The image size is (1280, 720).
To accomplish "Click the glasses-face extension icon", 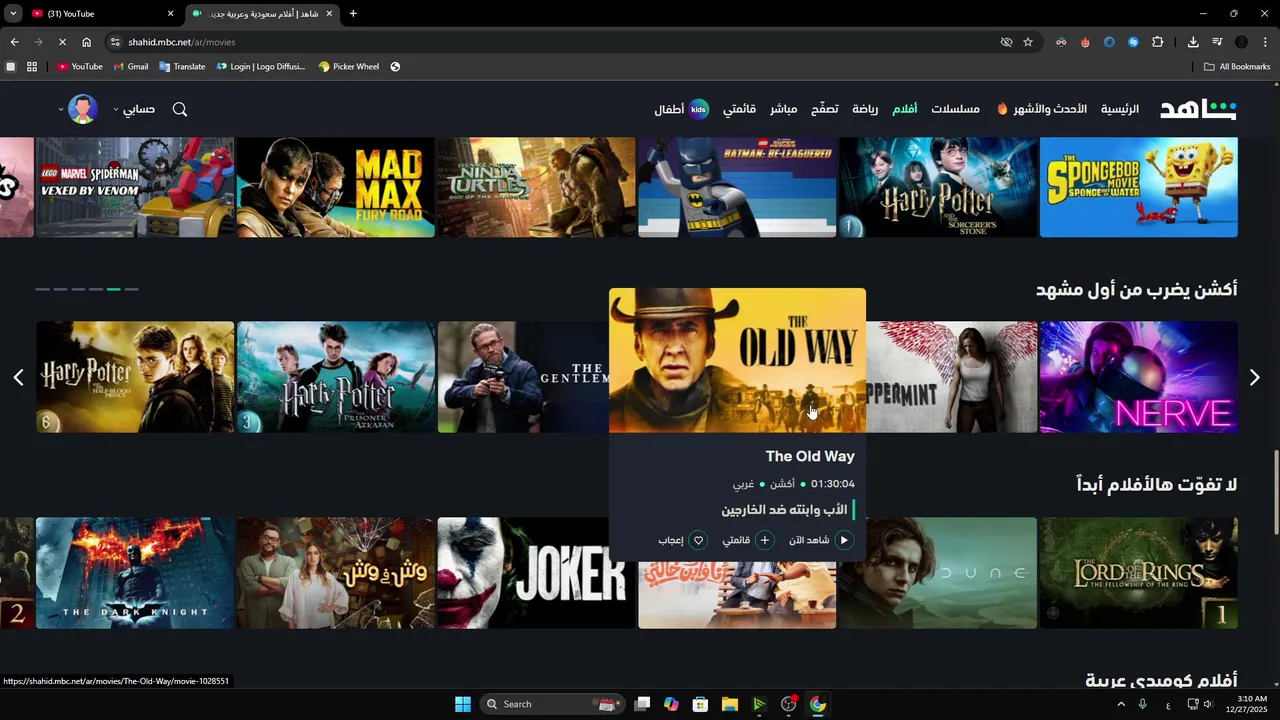I will click(x=1061, y=42).
